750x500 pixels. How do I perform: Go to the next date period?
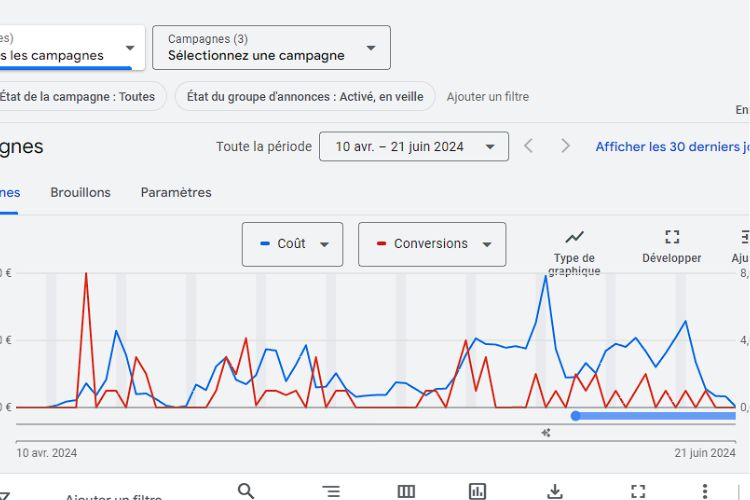click(x=565, y=146)
